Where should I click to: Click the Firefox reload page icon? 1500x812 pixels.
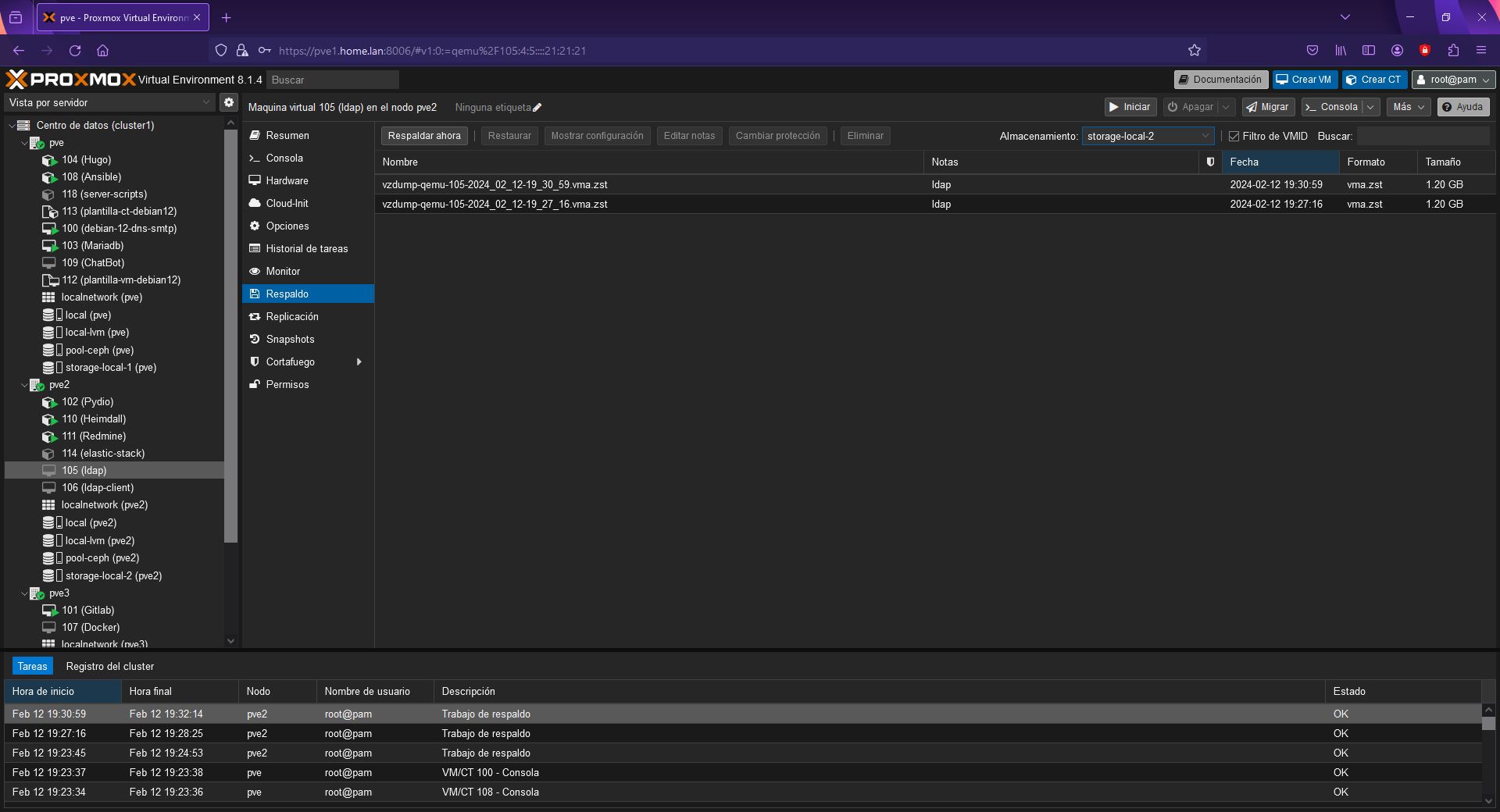coord(75,51)
